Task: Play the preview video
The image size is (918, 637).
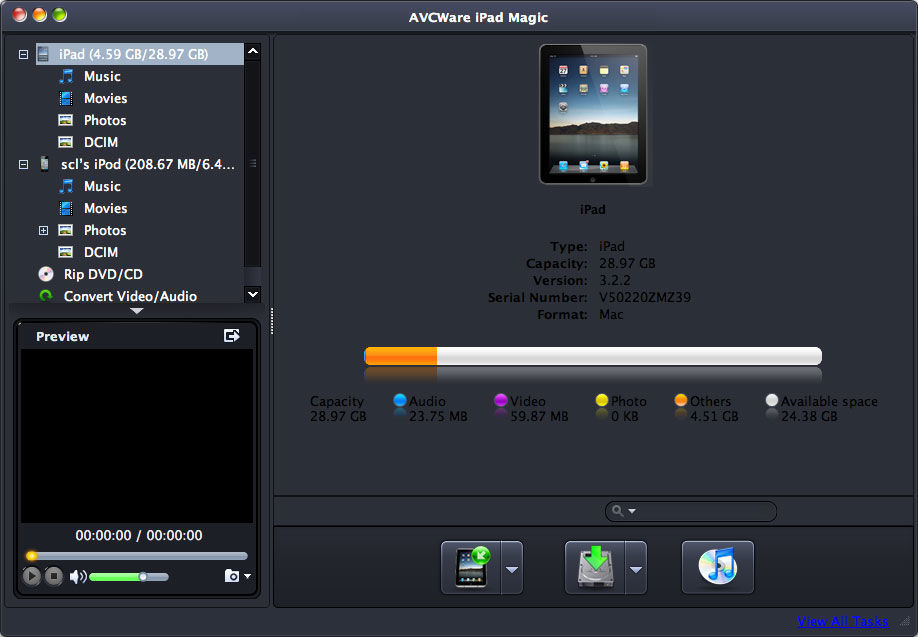Action: (32, 577)
